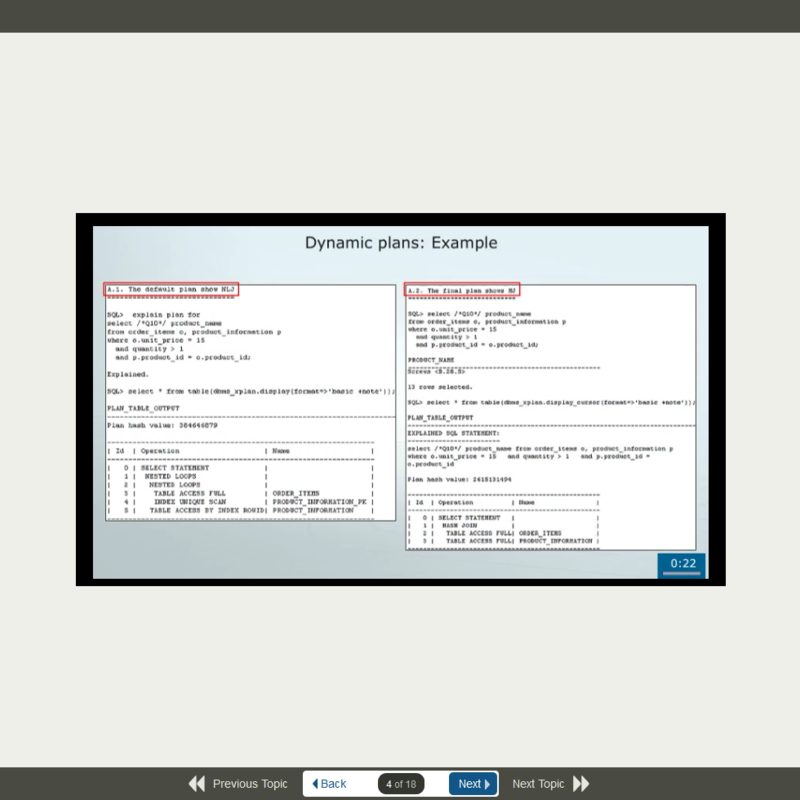
Task: Click text 'Plan hash value: 2615131494'
Action: tap(459, 479)
